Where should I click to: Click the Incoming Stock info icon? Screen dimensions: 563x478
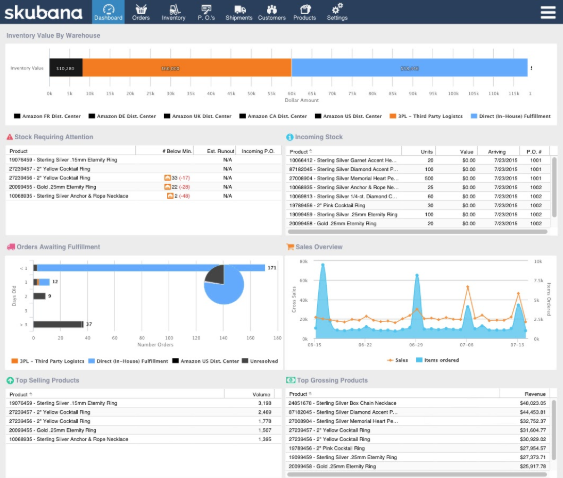coord(290,137)
